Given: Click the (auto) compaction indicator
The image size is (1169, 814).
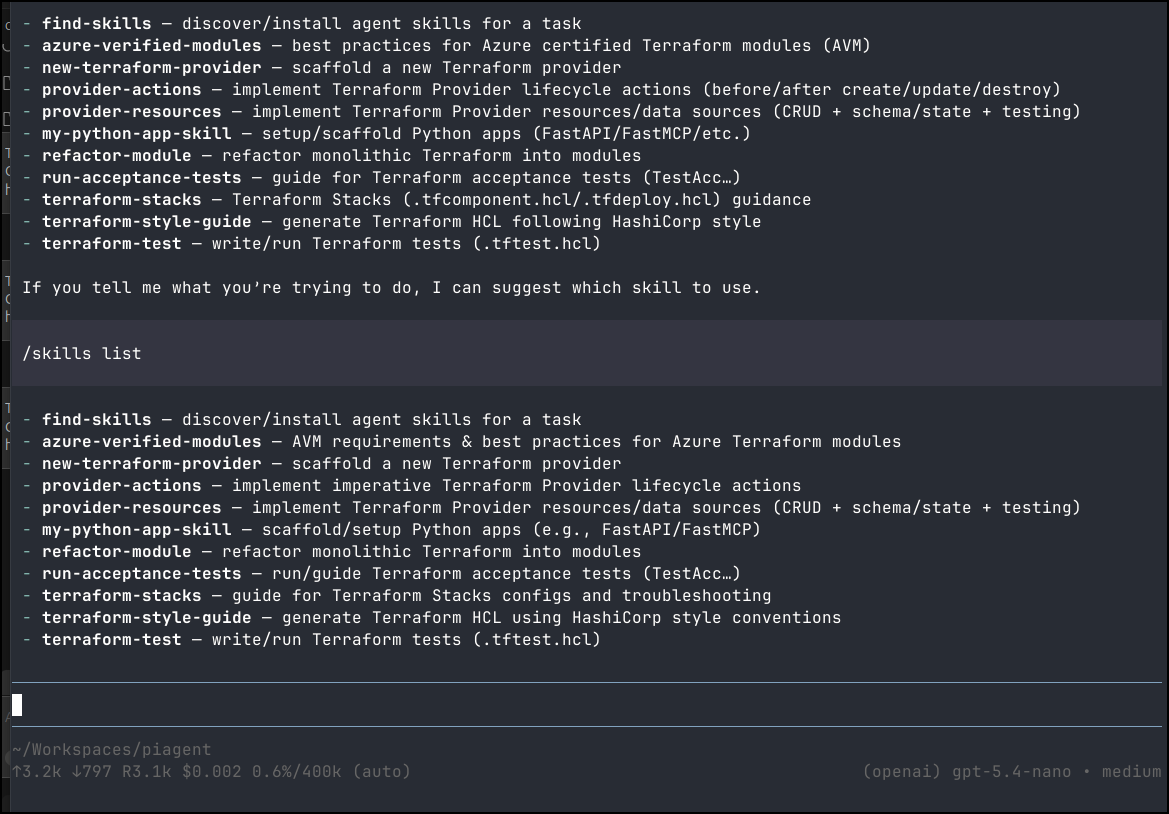Looking at the screenshot, I should pyautogui.click(x=382, y=772).
